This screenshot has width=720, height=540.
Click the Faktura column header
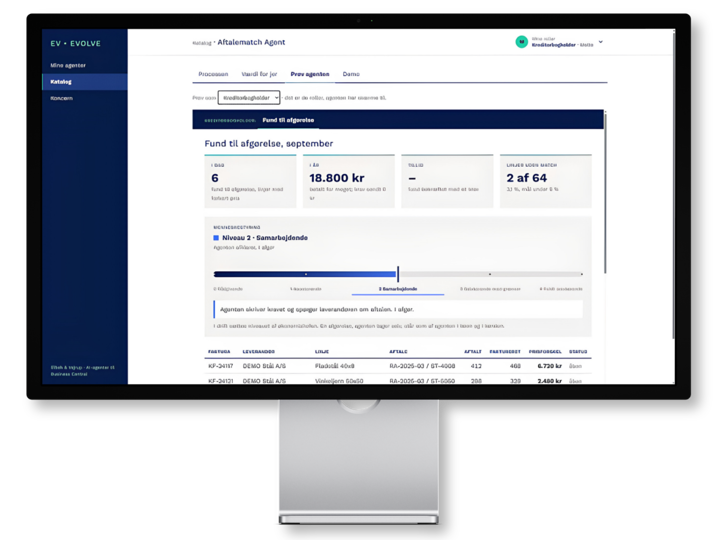[219, 352]
